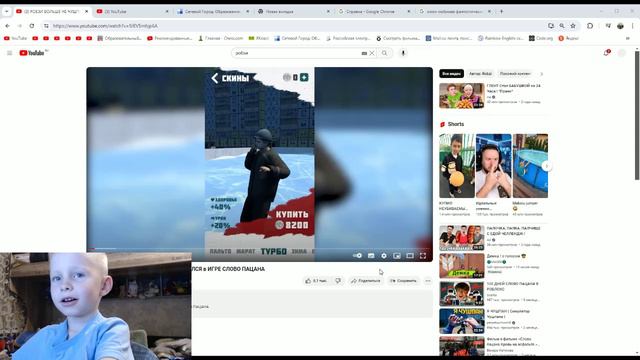Switch to the Новая вкладка tab

pos(294,11)
